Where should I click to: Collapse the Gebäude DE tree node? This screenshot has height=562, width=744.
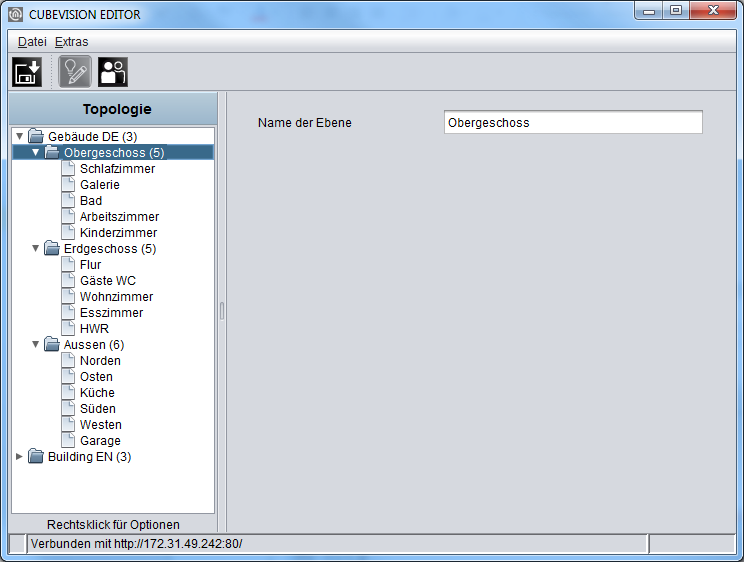(19, 136)
